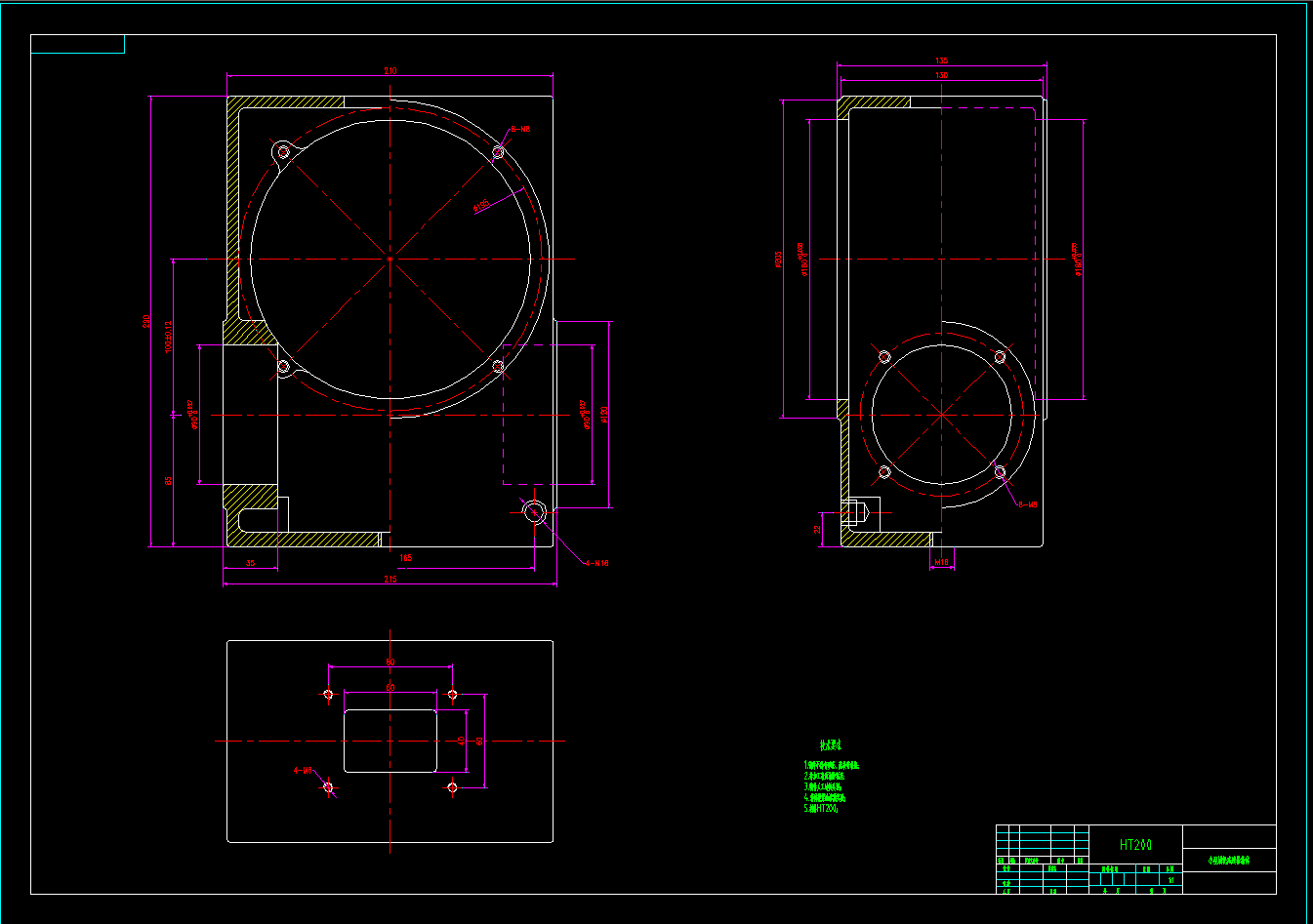This screenshot has width=1313, height=924.
Task: Select the 100±0.12 toleranced dimension
Action: pyautogui.click(x=168, y=336)
